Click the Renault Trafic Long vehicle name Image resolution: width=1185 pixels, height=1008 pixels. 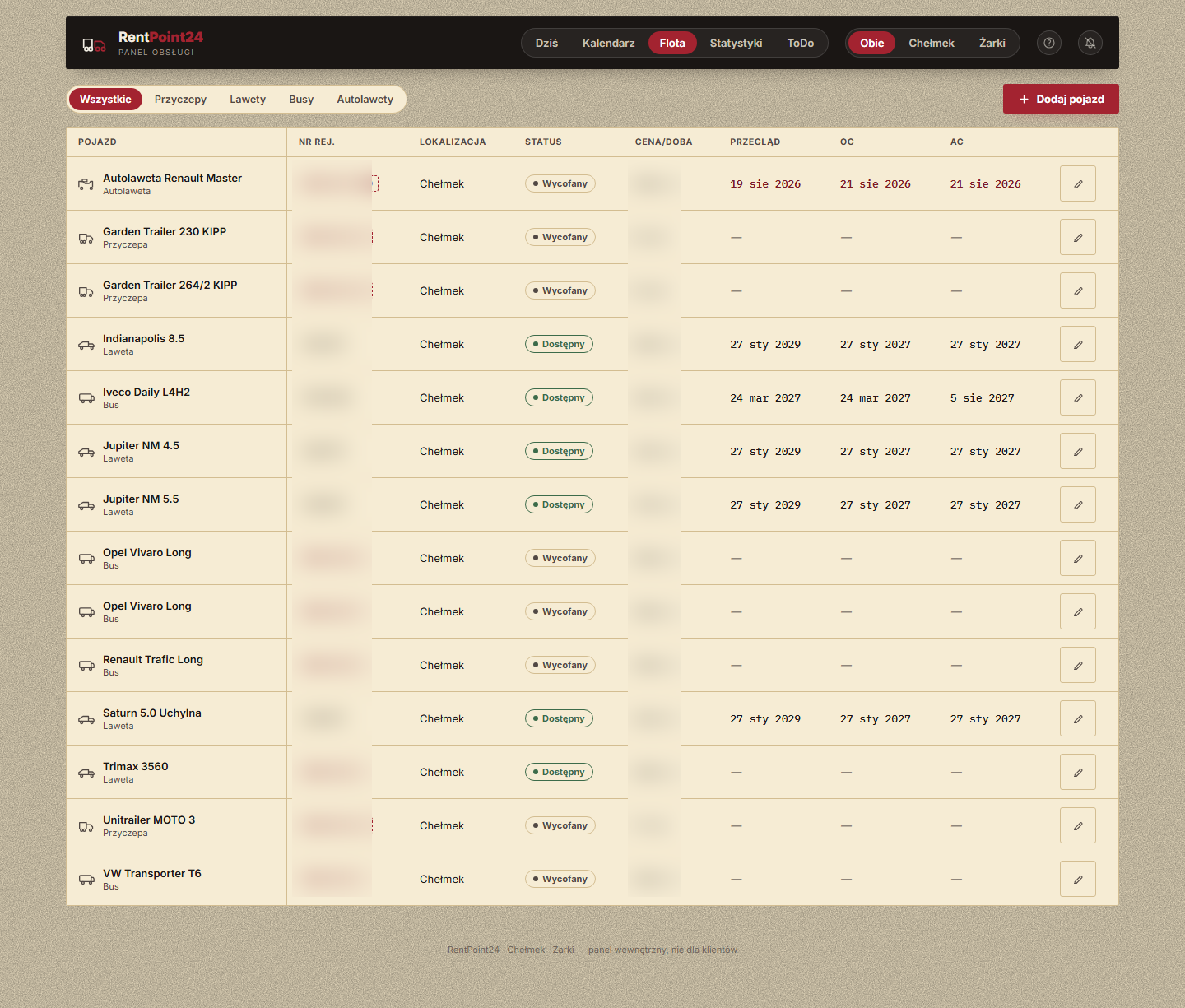point(153,659)
